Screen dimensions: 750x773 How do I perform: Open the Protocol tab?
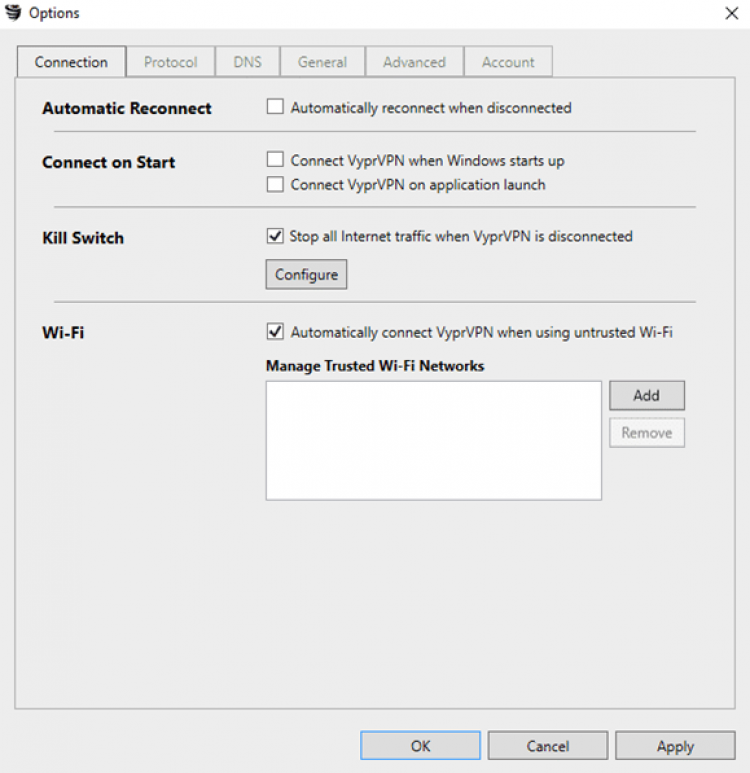point(171,62)
